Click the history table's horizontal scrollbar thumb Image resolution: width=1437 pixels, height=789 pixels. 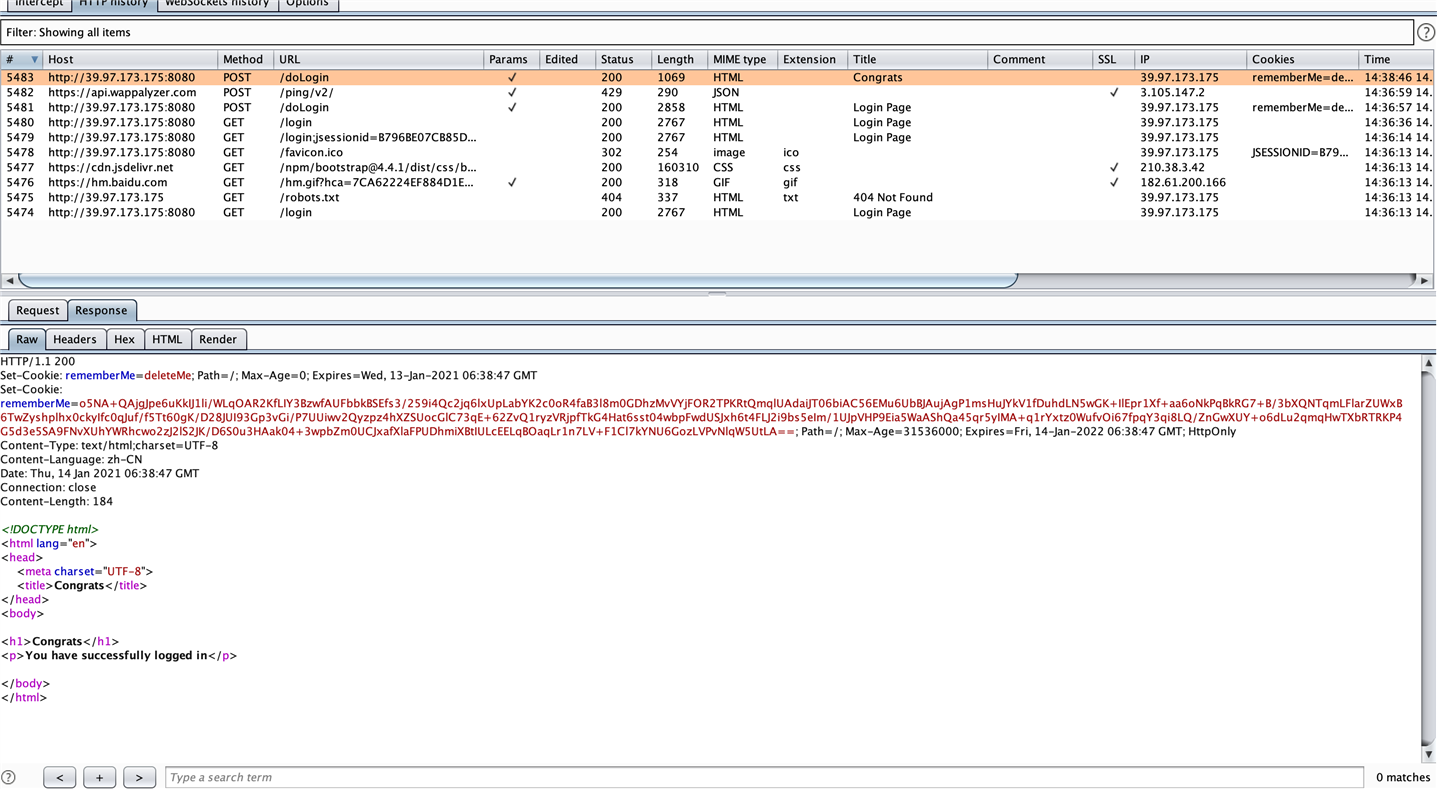(x=518, y=281)
